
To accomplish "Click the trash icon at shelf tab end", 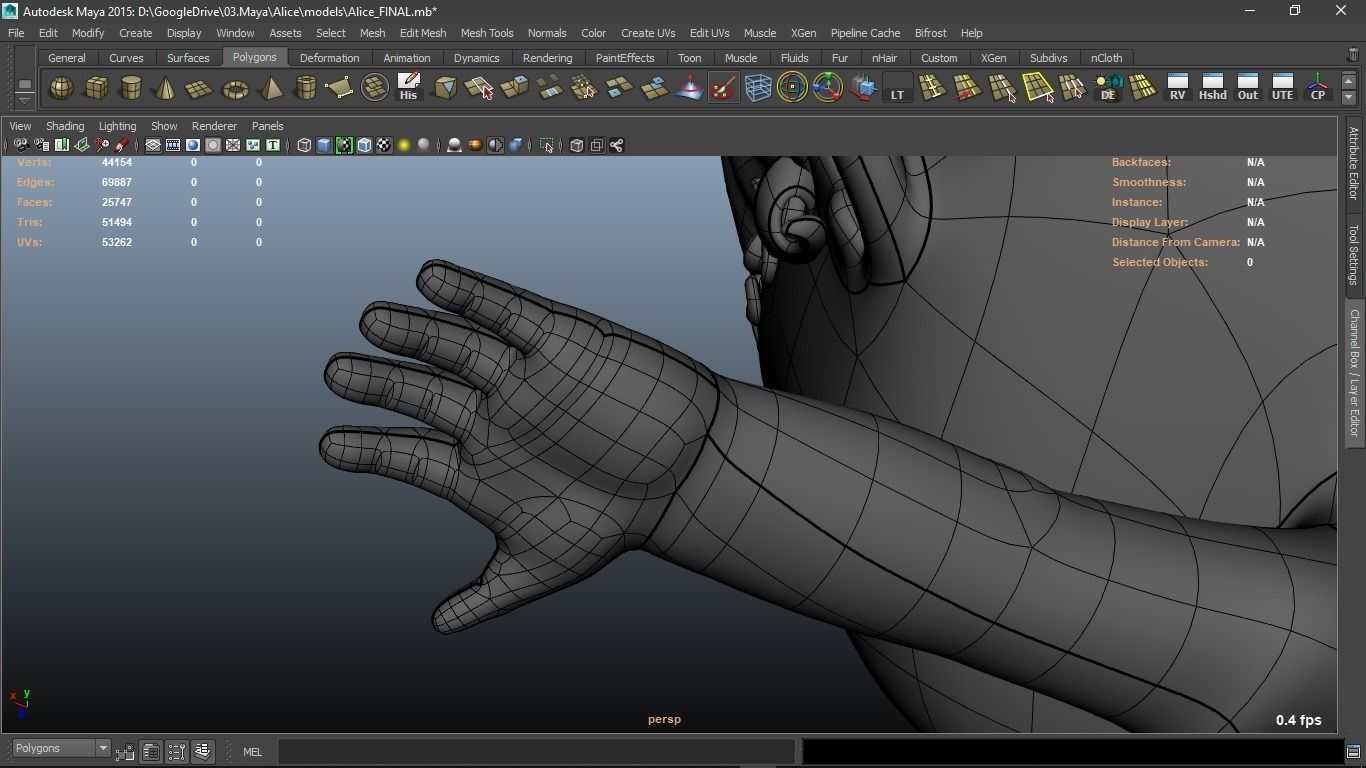I will click(1353, 56).
